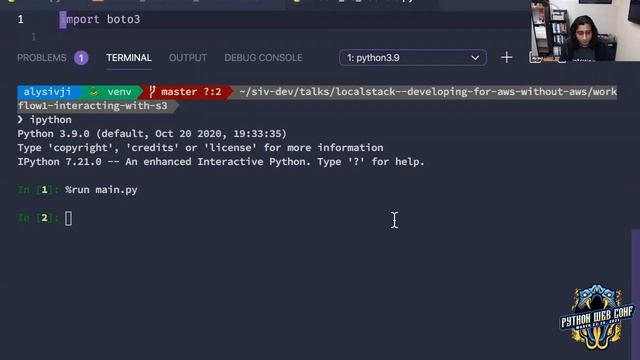This screenshot has height=360, width=640.
Task: Click the copyright credits license info line
Action: pyautogui.click(x=200, y=148)
